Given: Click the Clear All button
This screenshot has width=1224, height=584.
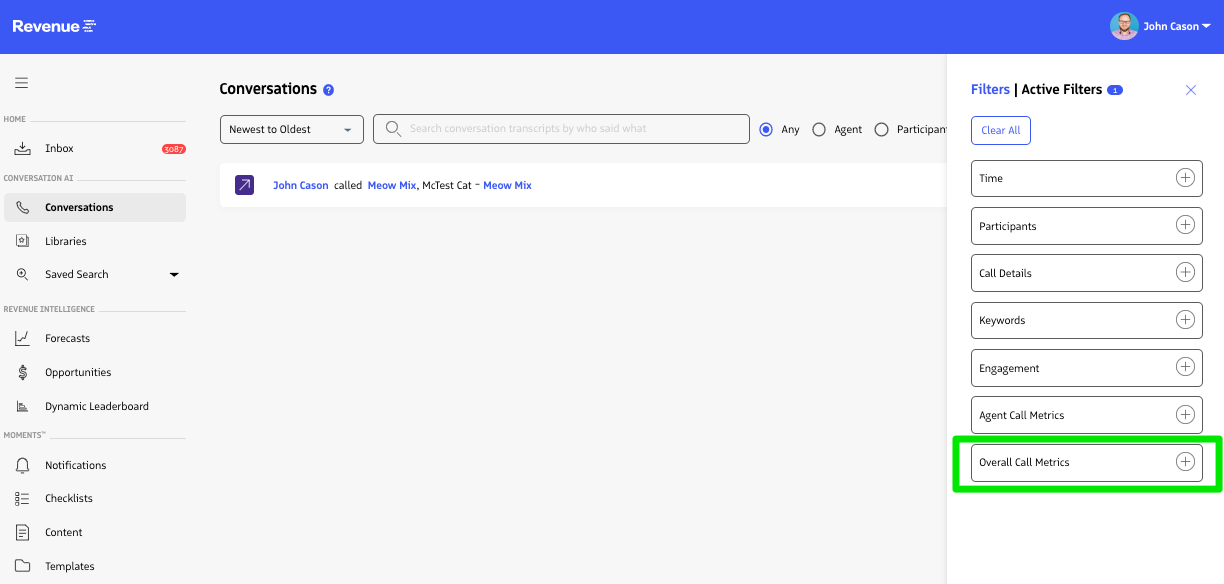Looking at the screenshot, I should coord(1000,130).
